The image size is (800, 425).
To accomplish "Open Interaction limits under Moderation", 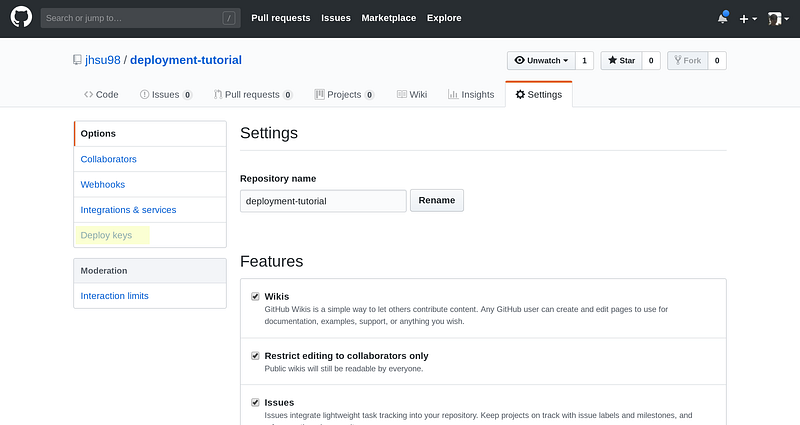I will click(x=150, y=296).
